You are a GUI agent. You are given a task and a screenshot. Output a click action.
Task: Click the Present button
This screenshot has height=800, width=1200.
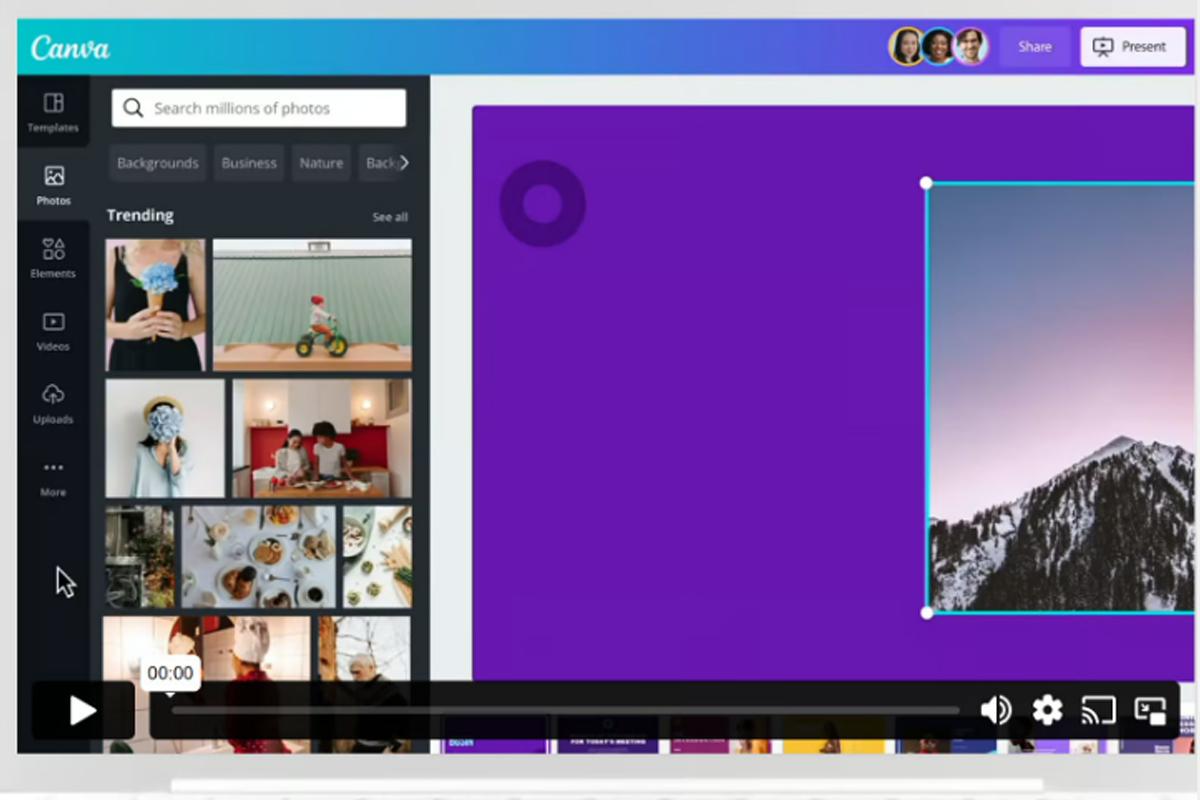point(1132,47)
